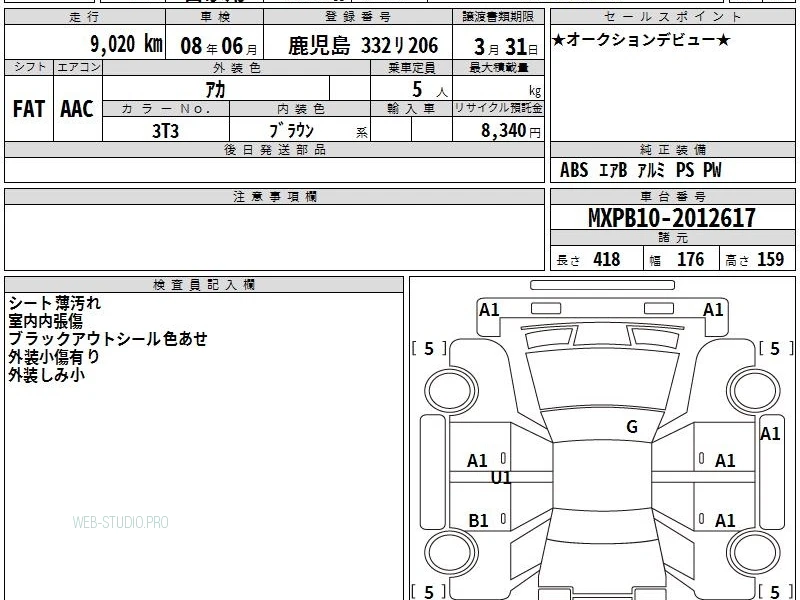800x600 pixels.
Task: Click the AAC air conditioner value
Action: [x=77, y=109]
